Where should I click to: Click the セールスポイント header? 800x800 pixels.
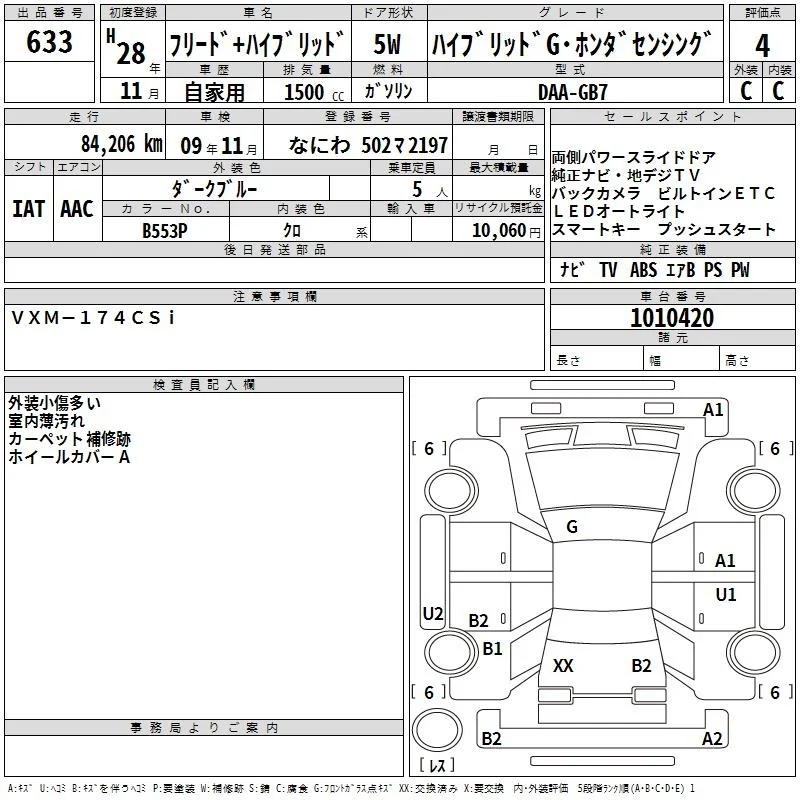(x=672, y=116)
